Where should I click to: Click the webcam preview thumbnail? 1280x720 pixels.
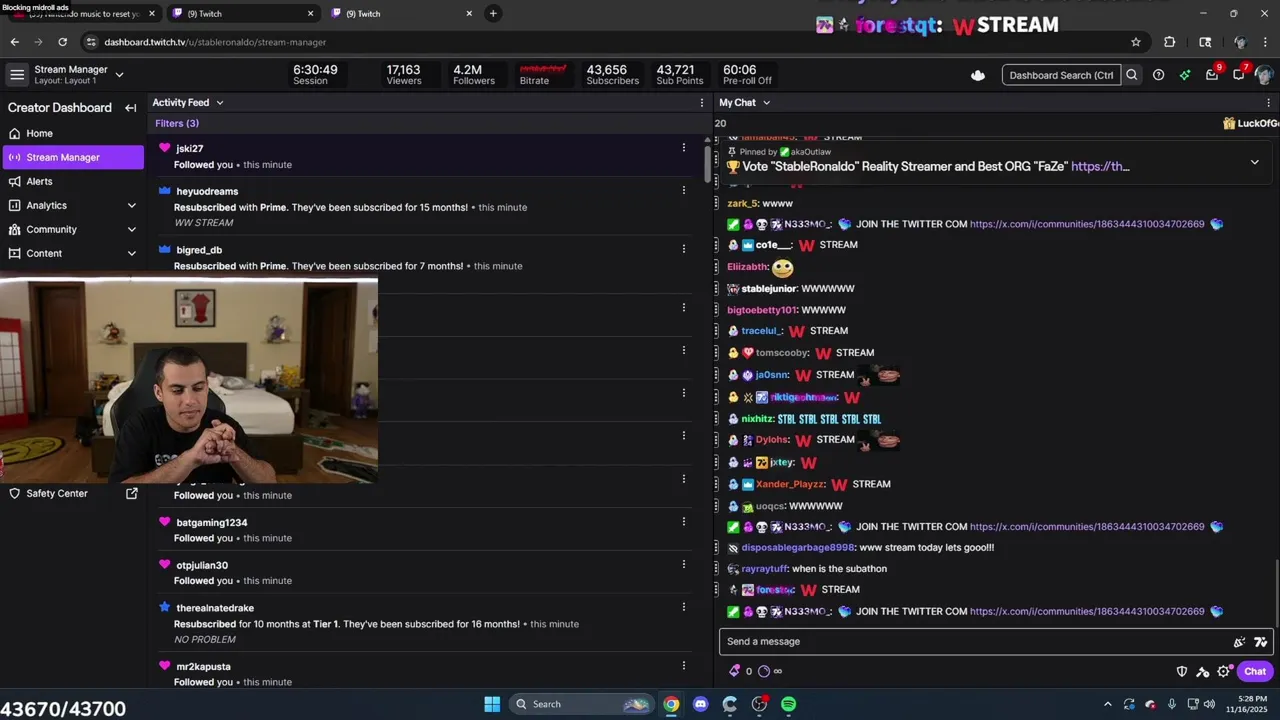(x=189, y=381)
